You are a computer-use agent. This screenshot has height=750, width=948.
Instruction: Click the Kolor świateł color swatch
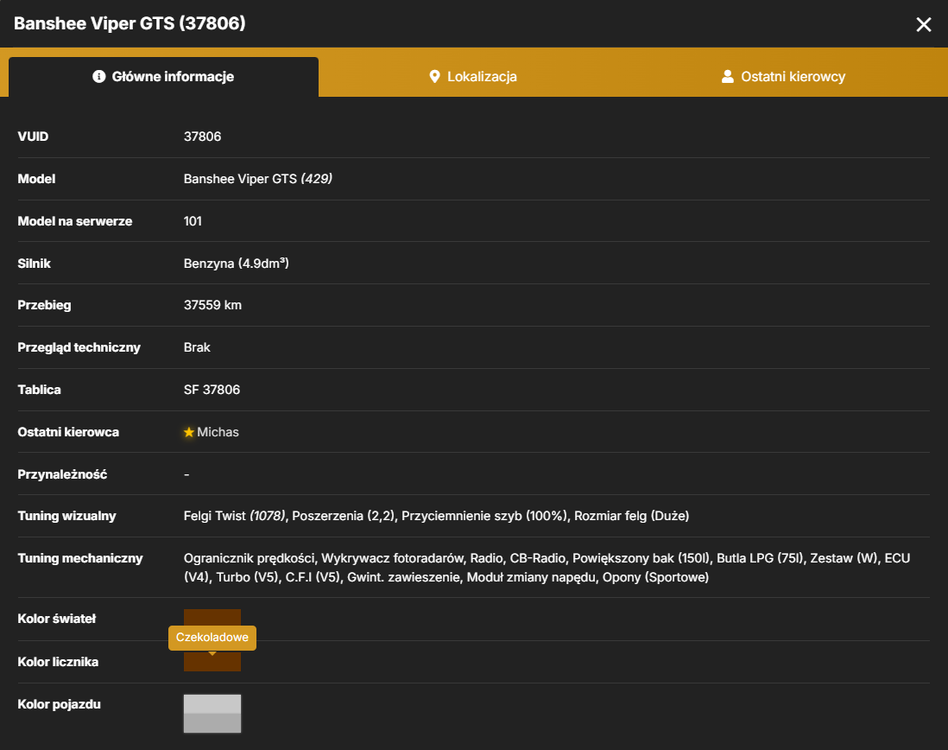tap(212, 617)
